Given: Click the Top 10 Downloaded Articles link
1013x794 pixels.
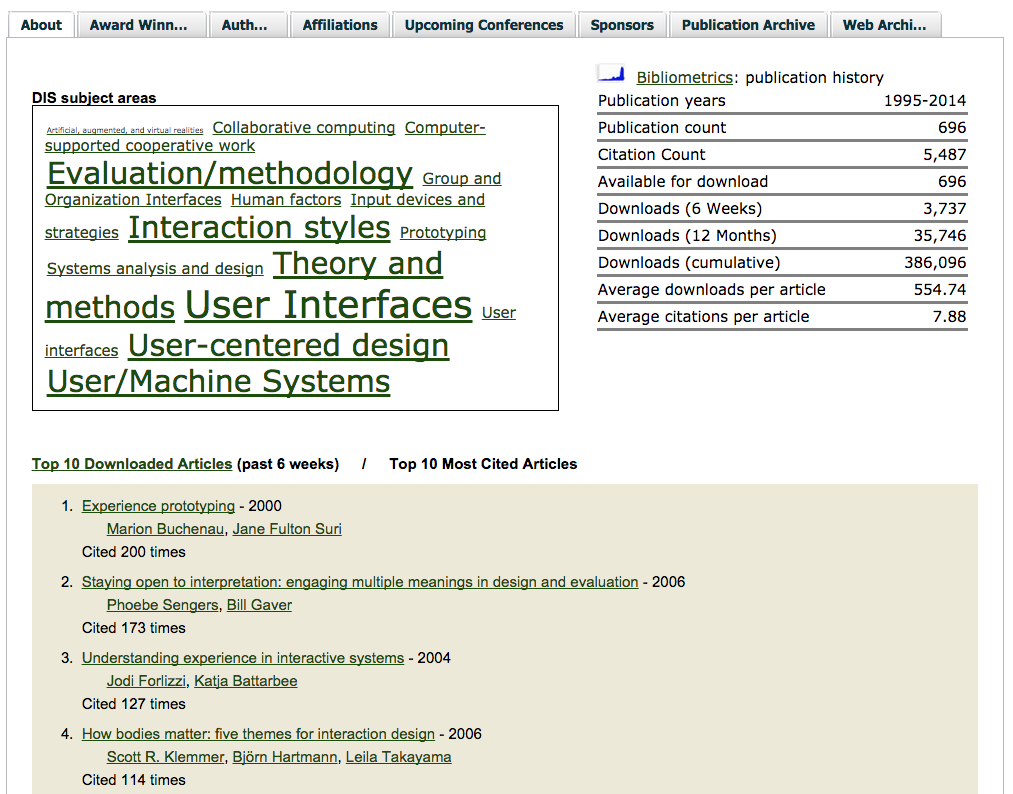Looking at the screenshot, I should (x=131, y=463).
